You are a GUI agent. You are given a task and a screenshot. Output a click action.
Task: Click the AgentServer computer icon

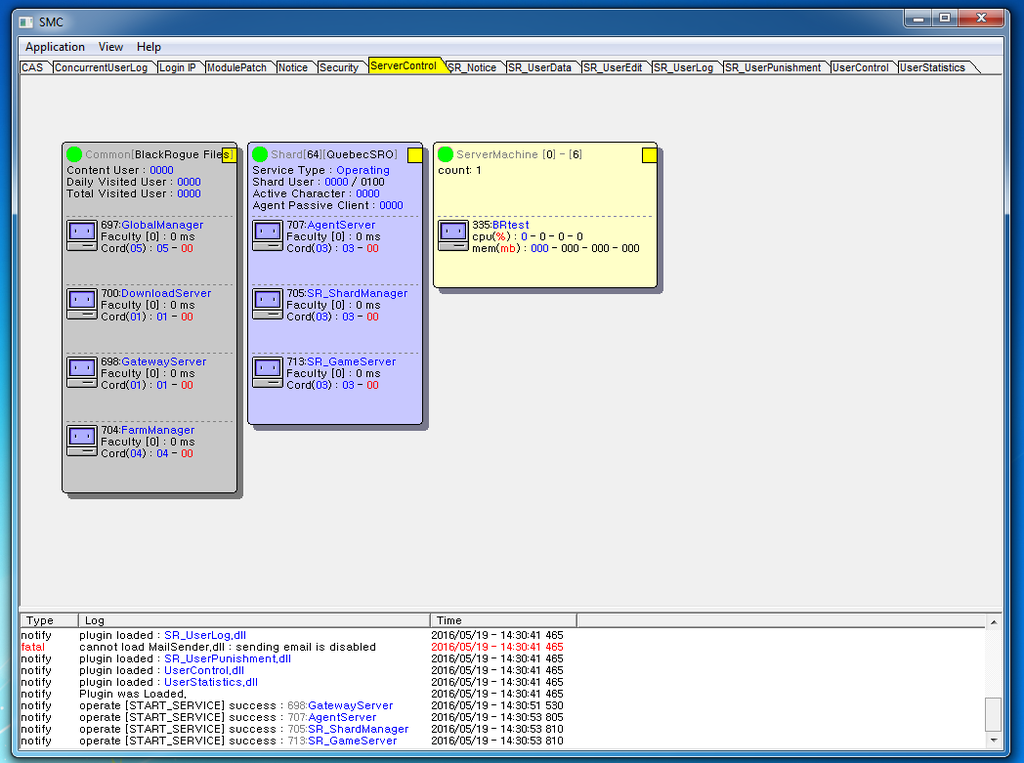click(x=267, y=235)
